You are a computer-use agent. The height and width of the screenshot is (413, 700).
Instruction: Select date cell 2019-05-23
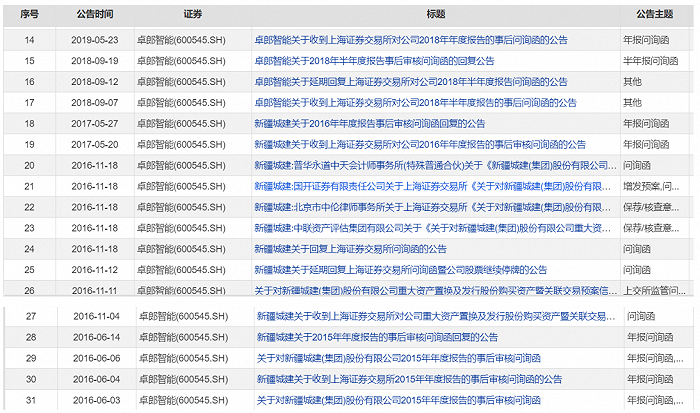click(x=95, y=40)
